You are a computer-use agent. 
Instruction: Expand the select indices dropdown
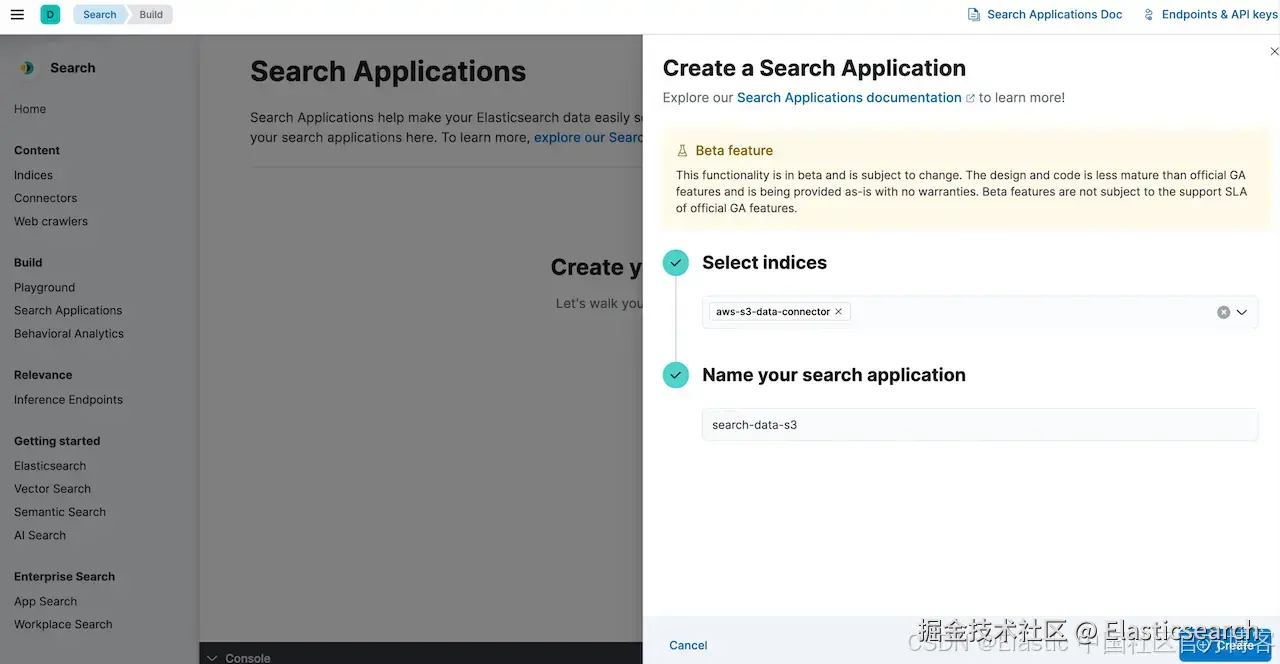pos(1242,312)
